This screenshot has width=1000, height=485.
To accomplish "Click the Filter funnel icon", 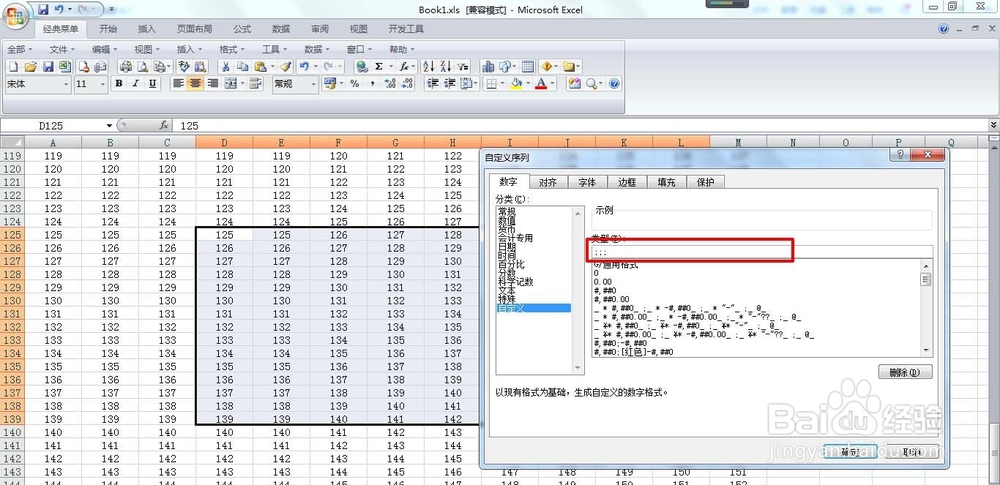I will pyautogui.click(x=463, y=66).
